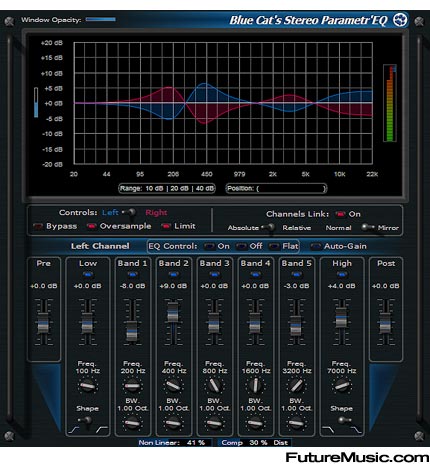This screenshot has height=473, width=430.
Task: Set graph range to 10 dB
Action: [x=154, y=188]
